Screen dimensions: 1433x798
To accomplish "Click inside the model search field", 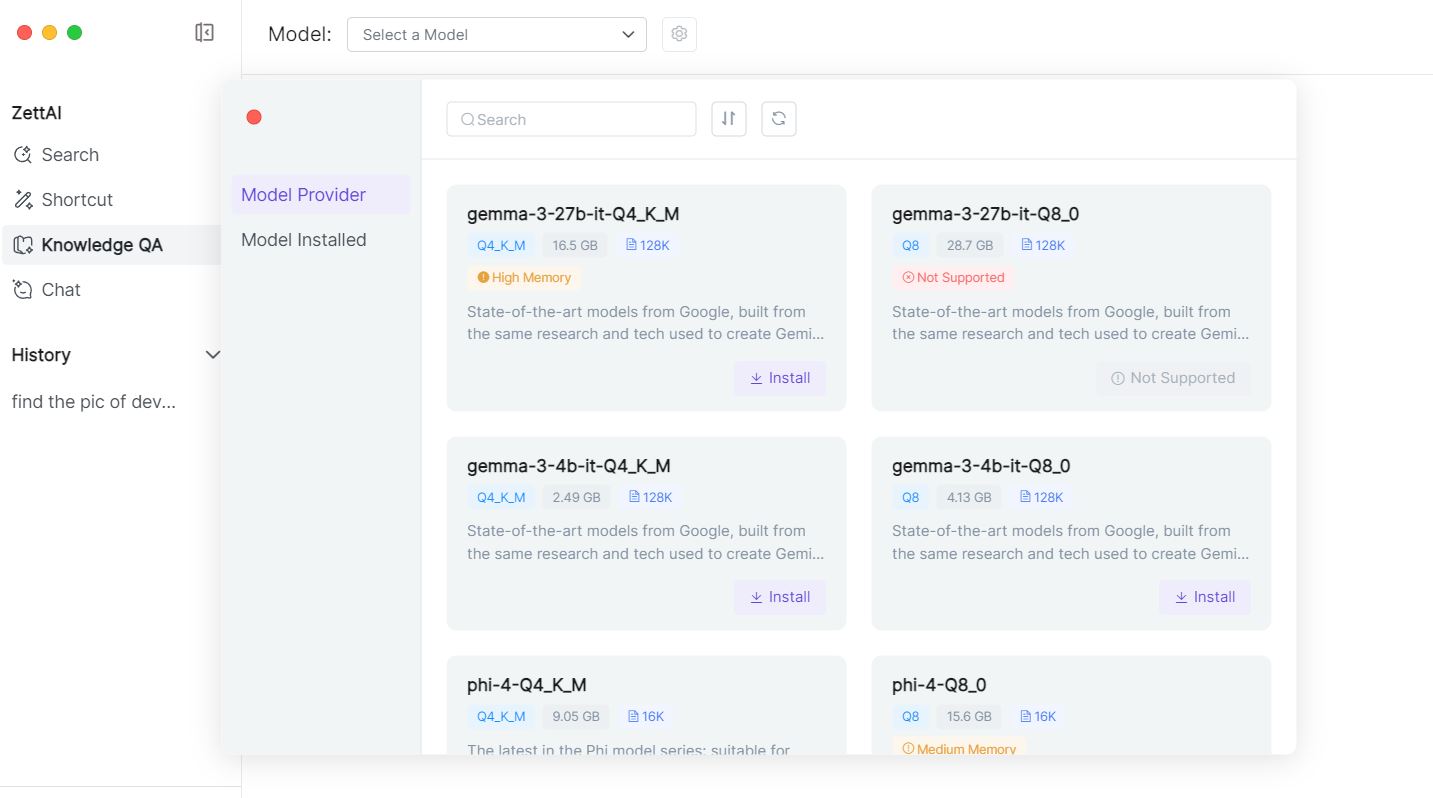I will 570,118.
